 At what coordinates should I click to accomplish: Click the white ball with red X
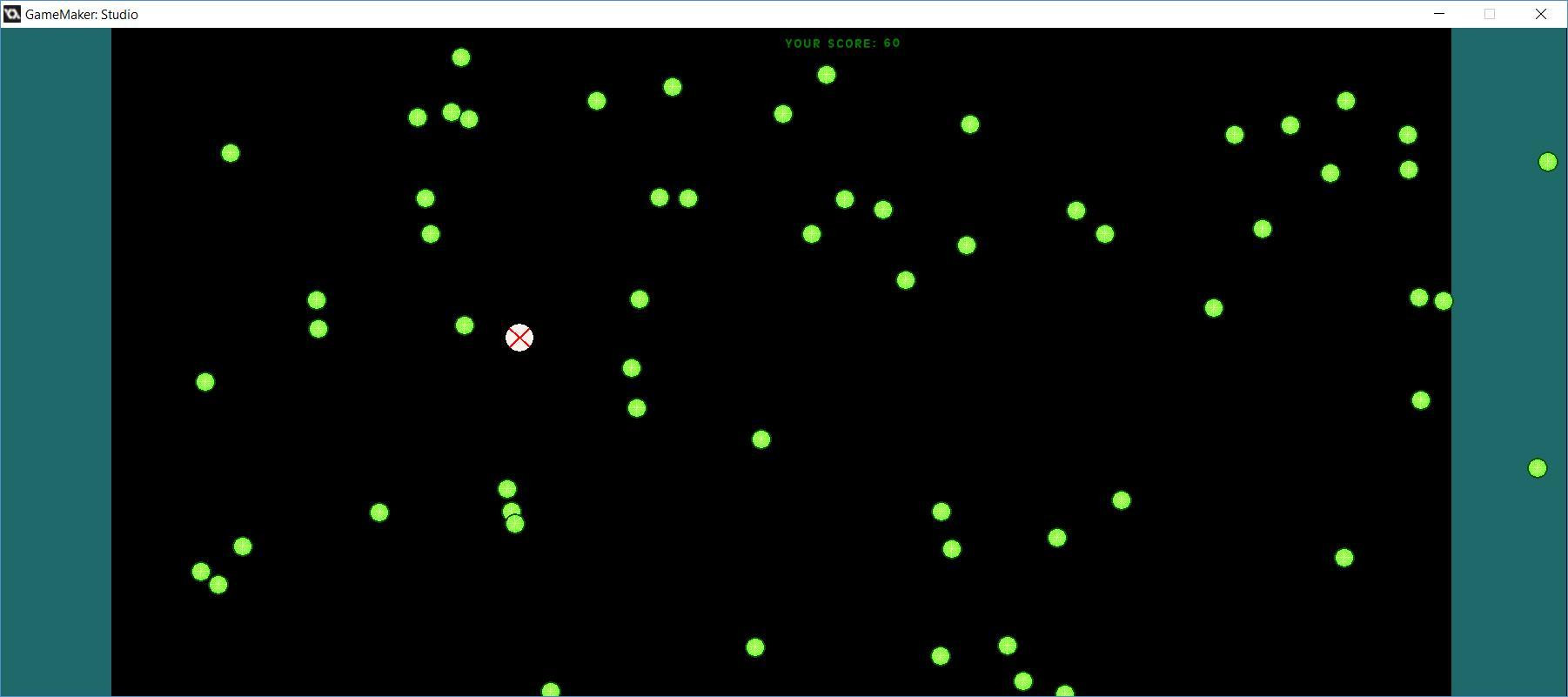(519, 338)
